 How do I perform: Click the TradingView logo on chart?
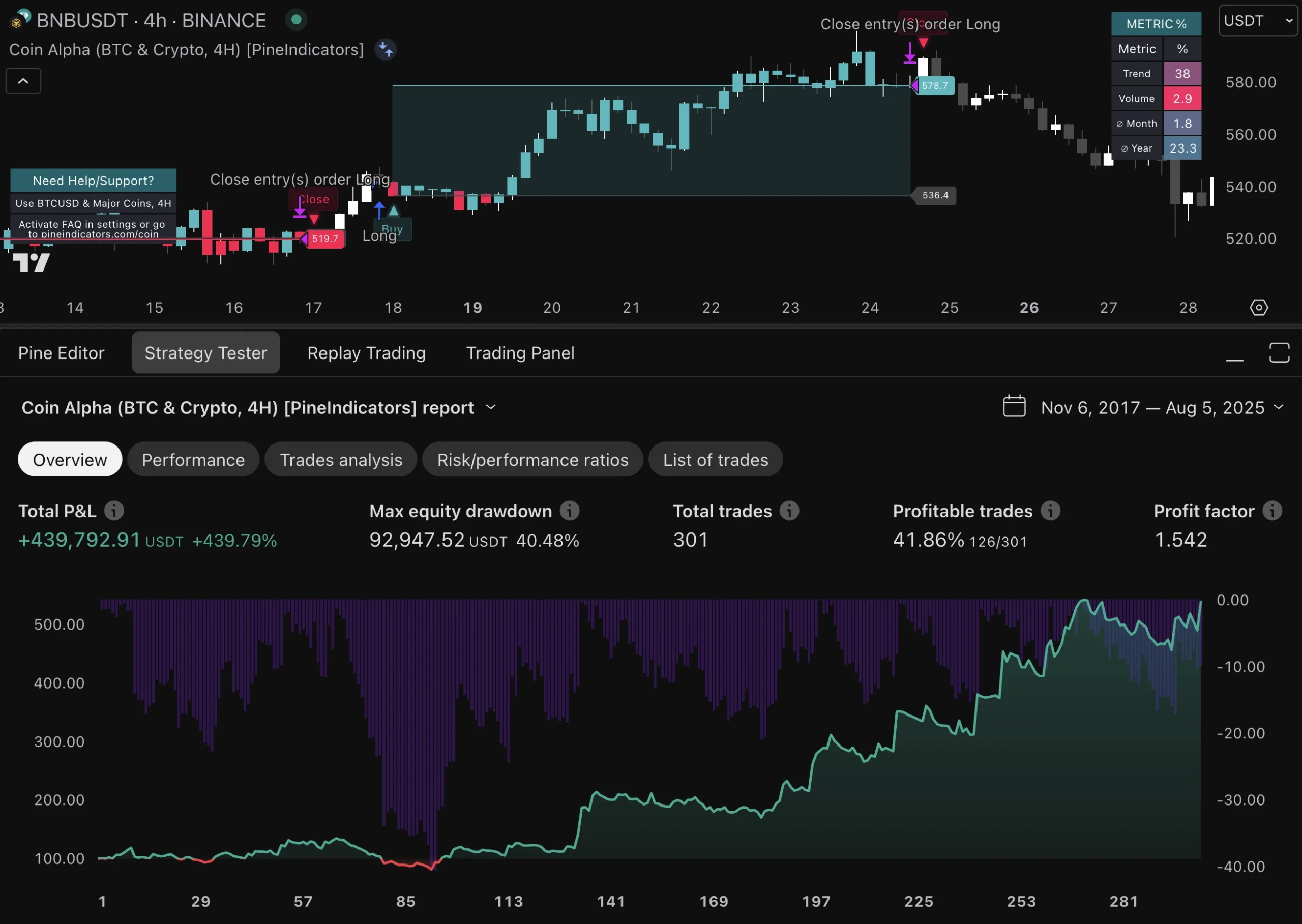point(32,263)
